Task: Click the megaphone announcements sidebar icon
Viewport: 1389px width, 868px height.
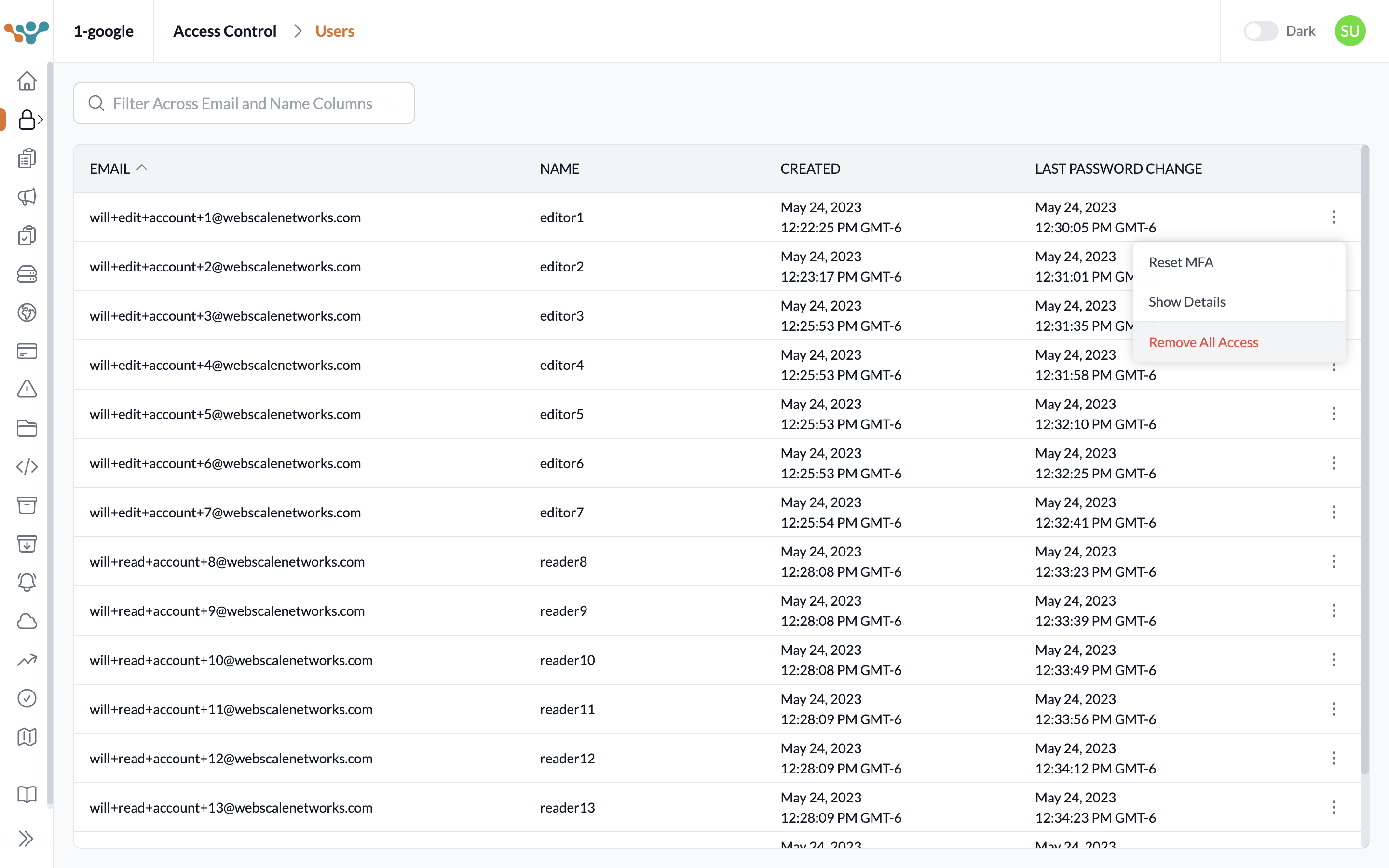Action: coord(27,197)
